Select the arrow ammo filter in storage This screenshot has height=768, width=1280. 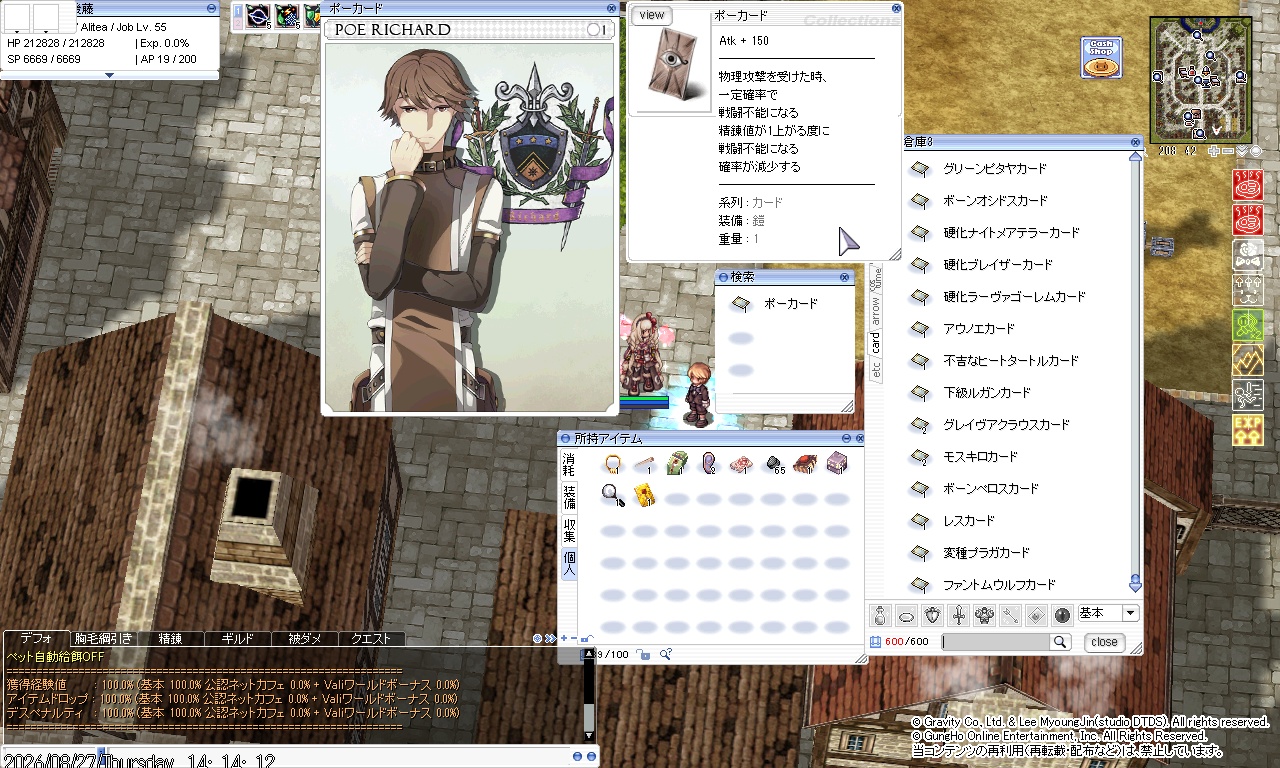[1010, 614]
